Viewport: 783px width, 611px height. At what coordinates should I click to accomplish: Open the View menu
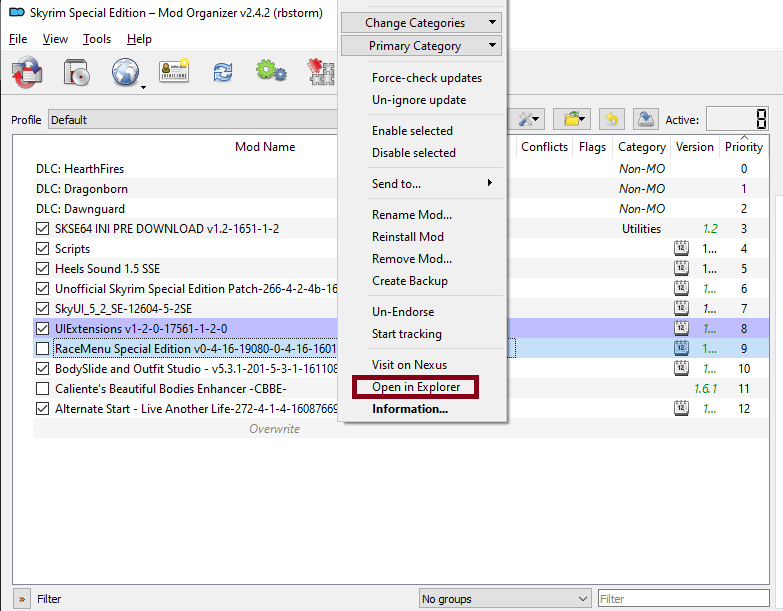(55, 39)
